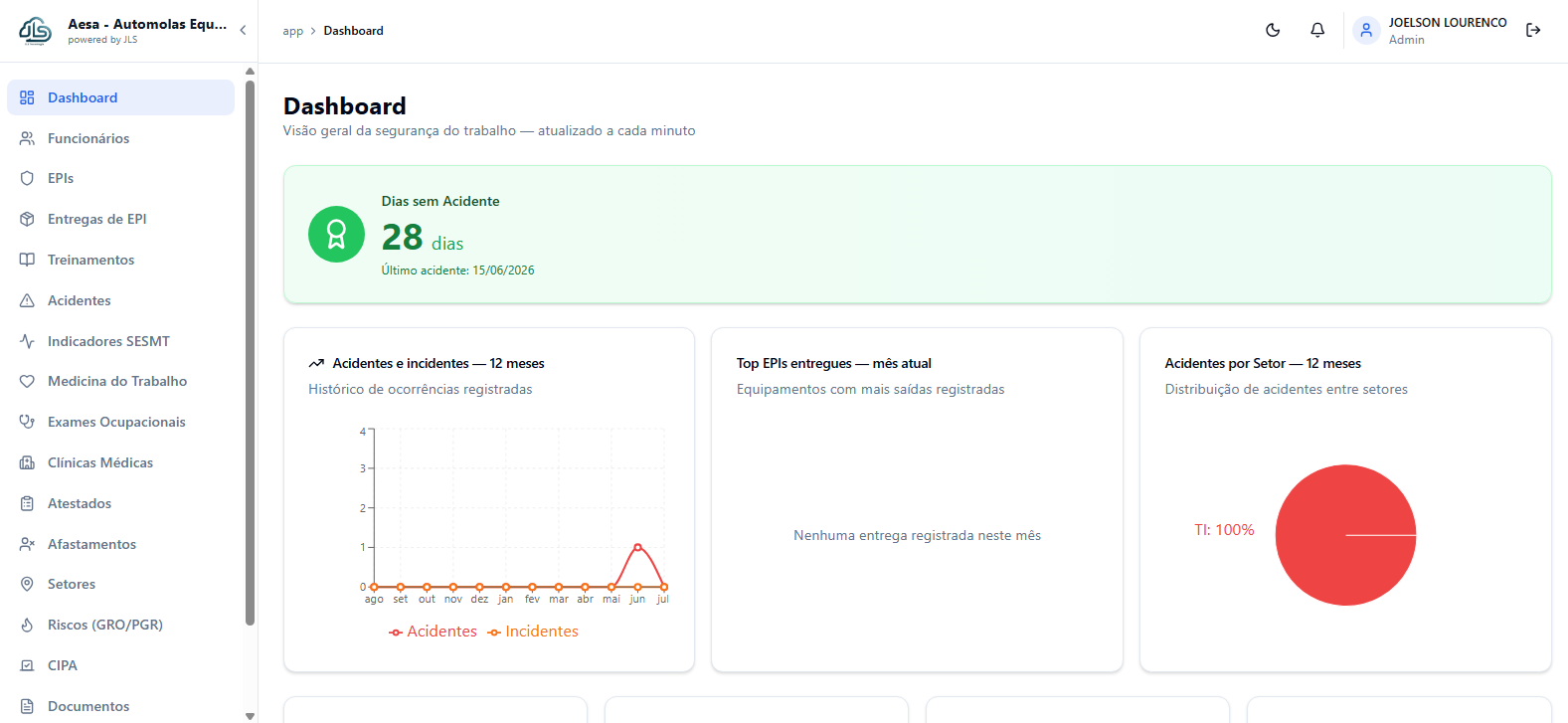
Task: Click the Dashboard grid icon in sidebar
Action: pyautogui.click(x=27, y=97)
